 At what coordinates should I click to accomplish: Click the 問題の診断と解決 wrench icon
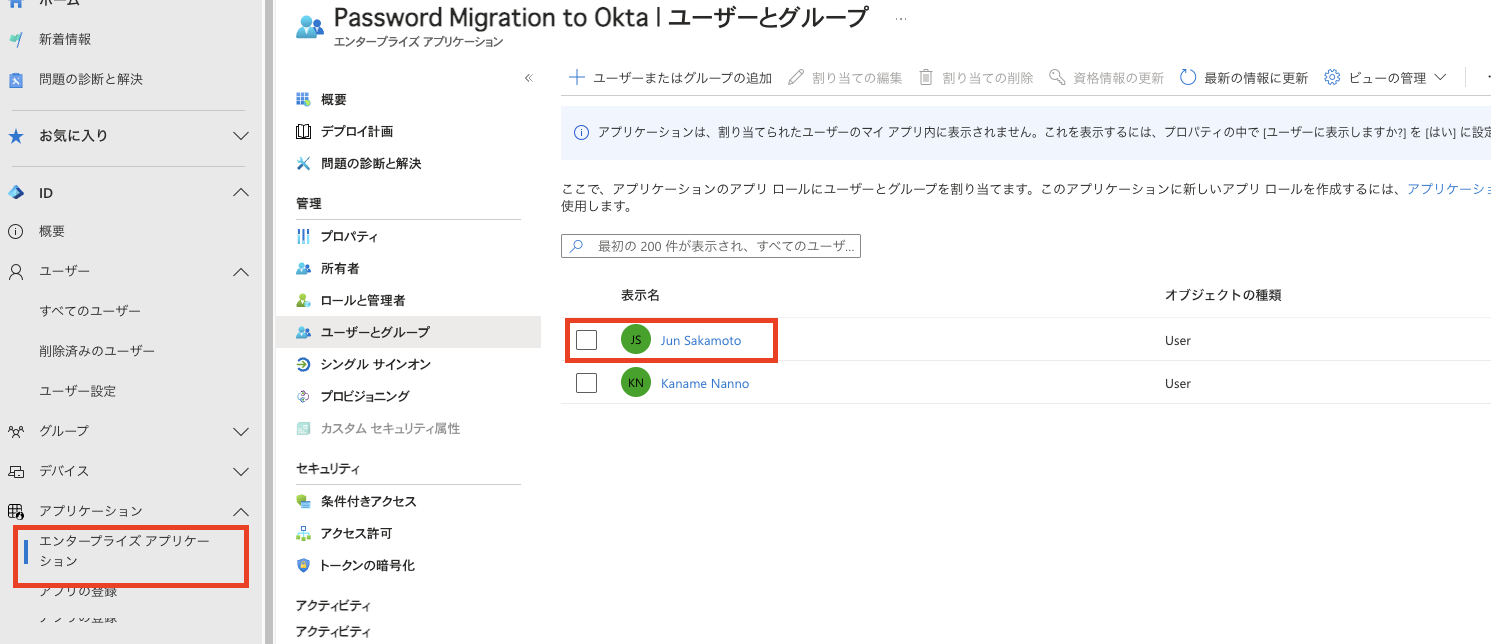304,163
